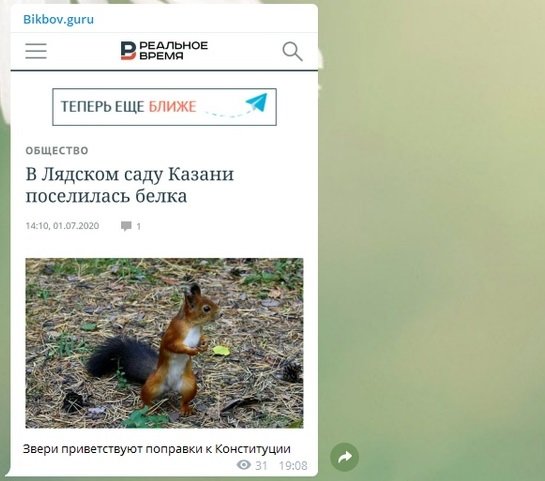Open the Лядском саду Казани headline
Image resolution: width=545 pixels, height=481 pixels.
tap(130, 185)
